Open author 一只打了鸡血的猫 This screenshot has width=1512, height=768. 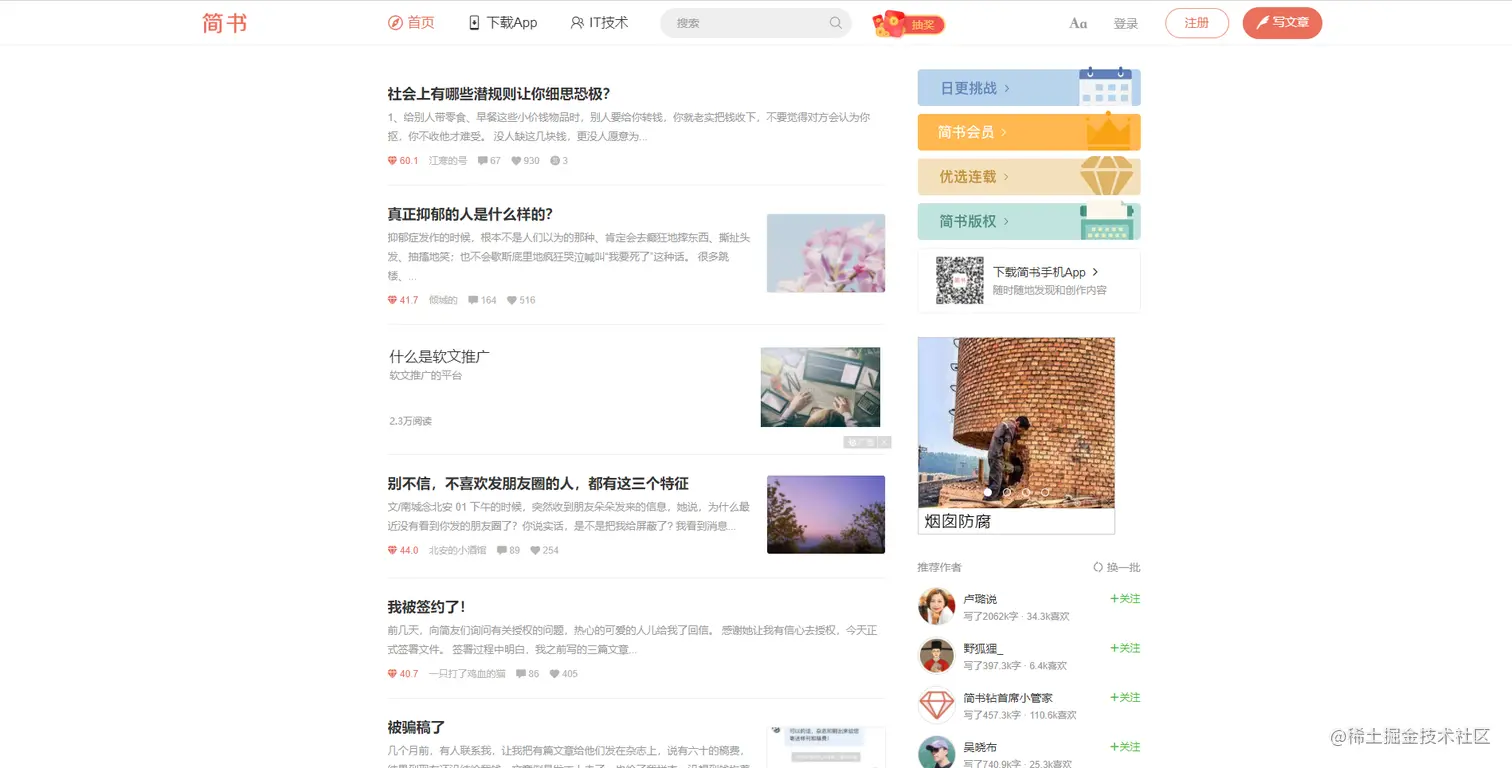tap(467, 674)
